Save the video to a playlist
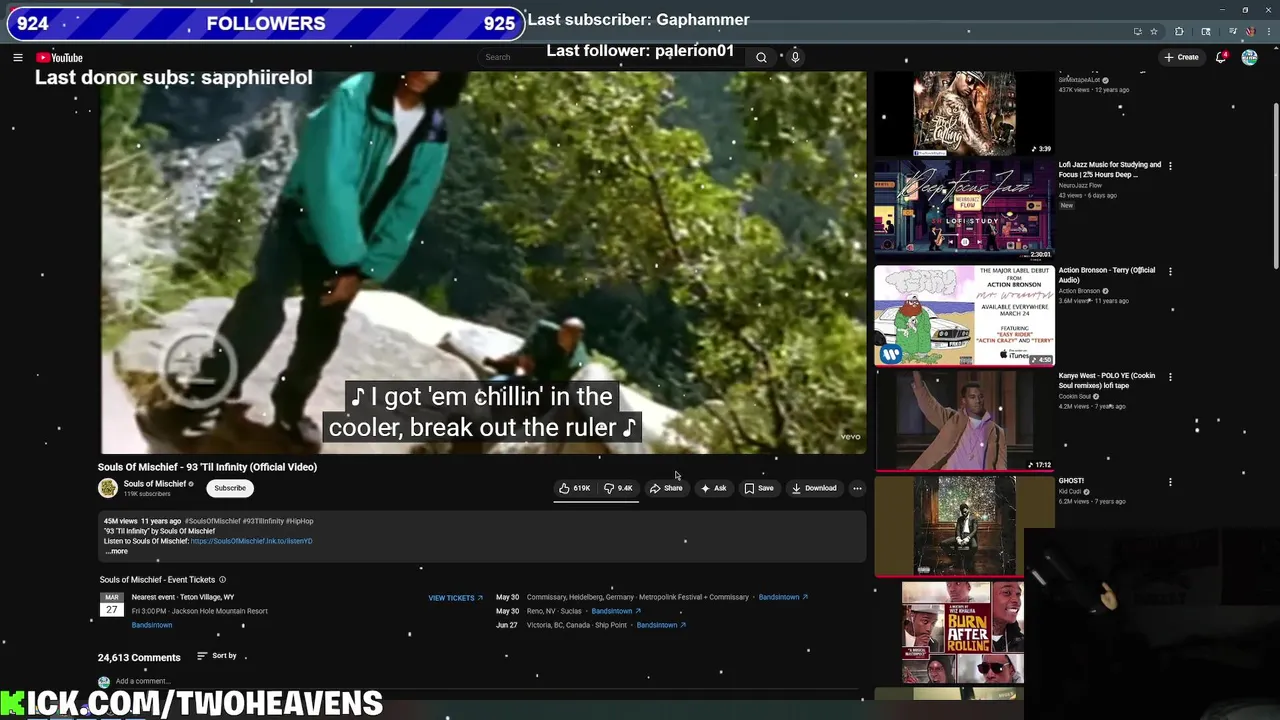This screenshot has height=720, width=1280. tap(759, 488)
